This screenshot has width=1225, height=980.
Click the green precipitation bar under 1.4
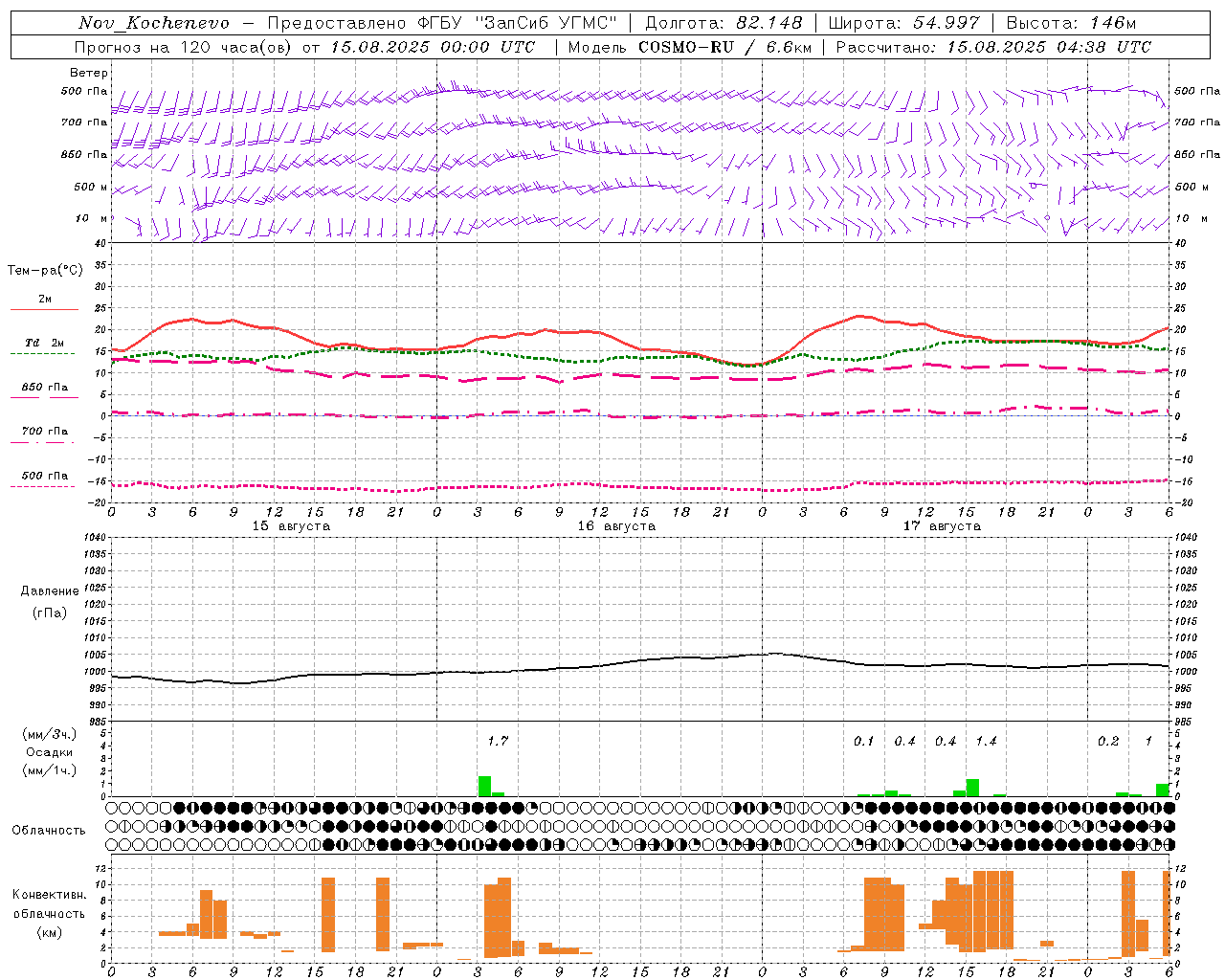tap(972, 788)
